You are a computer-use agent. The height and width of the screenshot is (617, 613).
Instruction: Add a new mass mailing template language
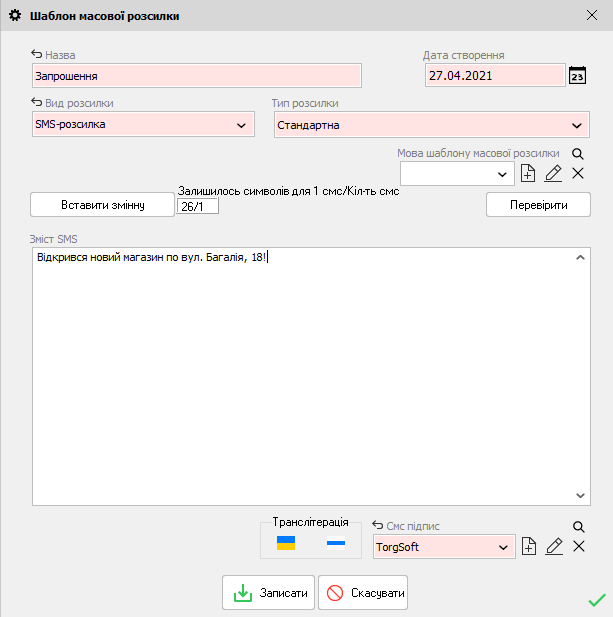[x=529, y=174]
